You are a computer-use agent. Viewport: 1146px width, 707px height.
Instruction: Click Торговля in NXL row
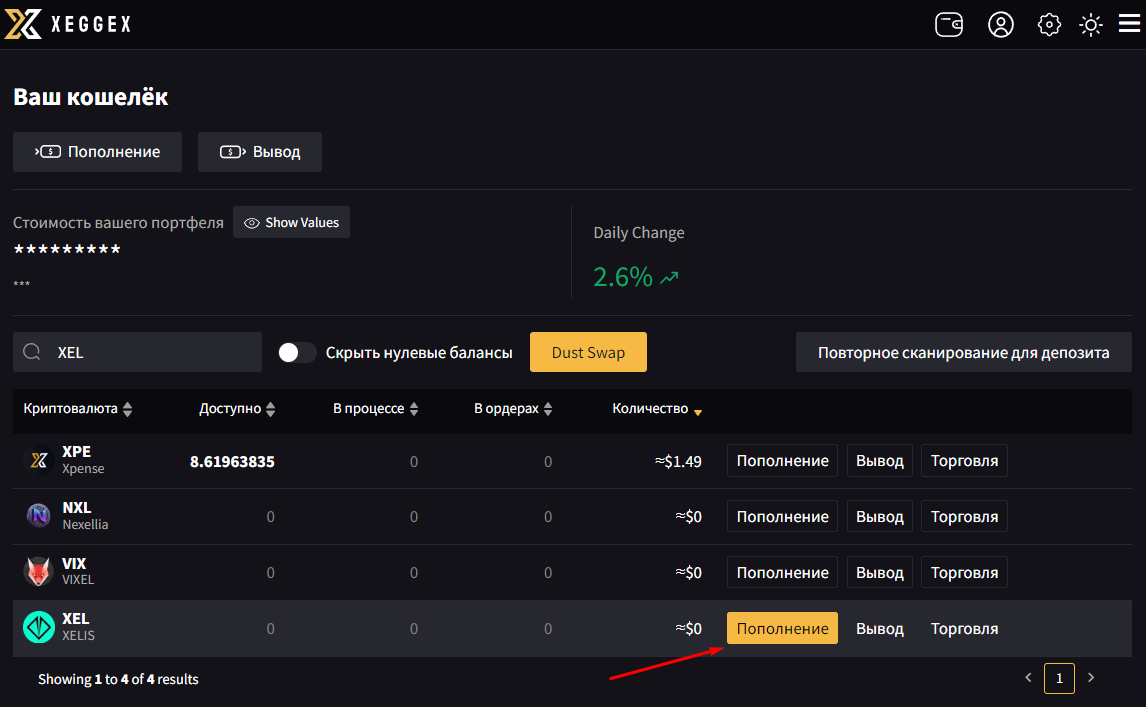coord(964,516)
